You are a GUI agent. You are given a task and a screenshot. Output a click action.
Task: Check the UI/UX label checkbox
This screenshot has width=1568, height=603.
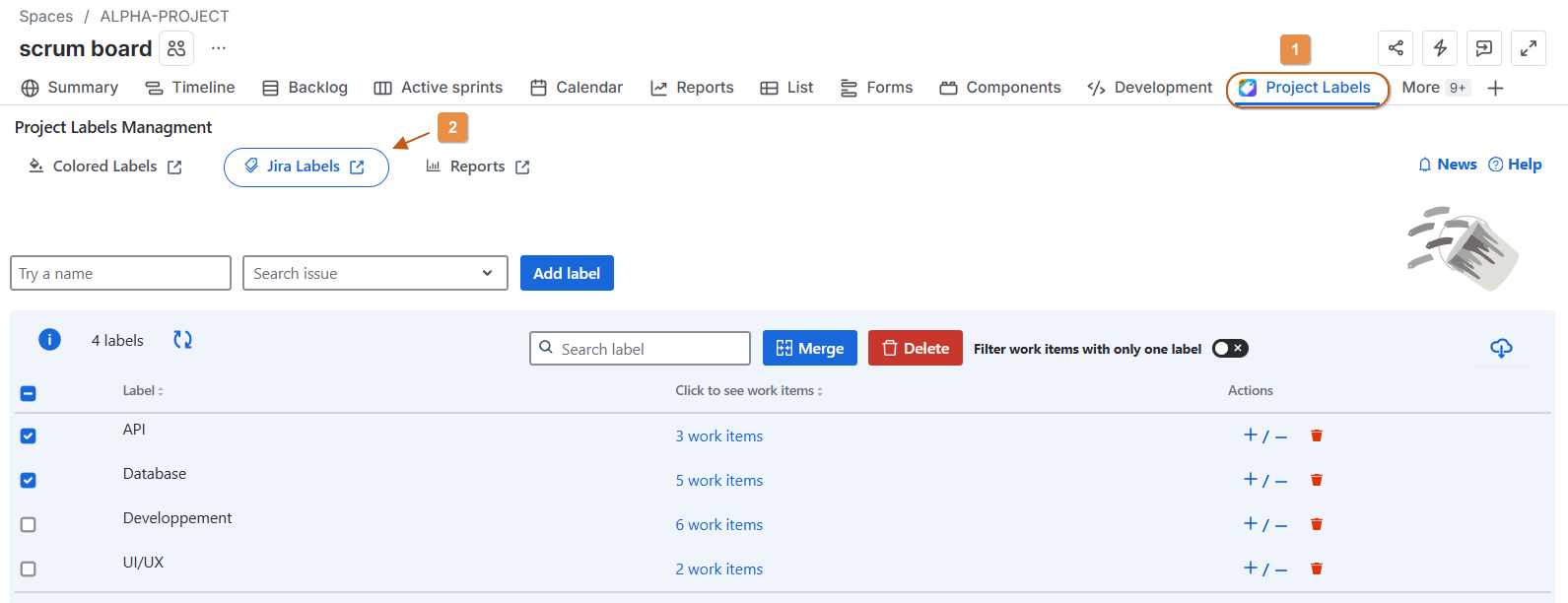point(29,569)
